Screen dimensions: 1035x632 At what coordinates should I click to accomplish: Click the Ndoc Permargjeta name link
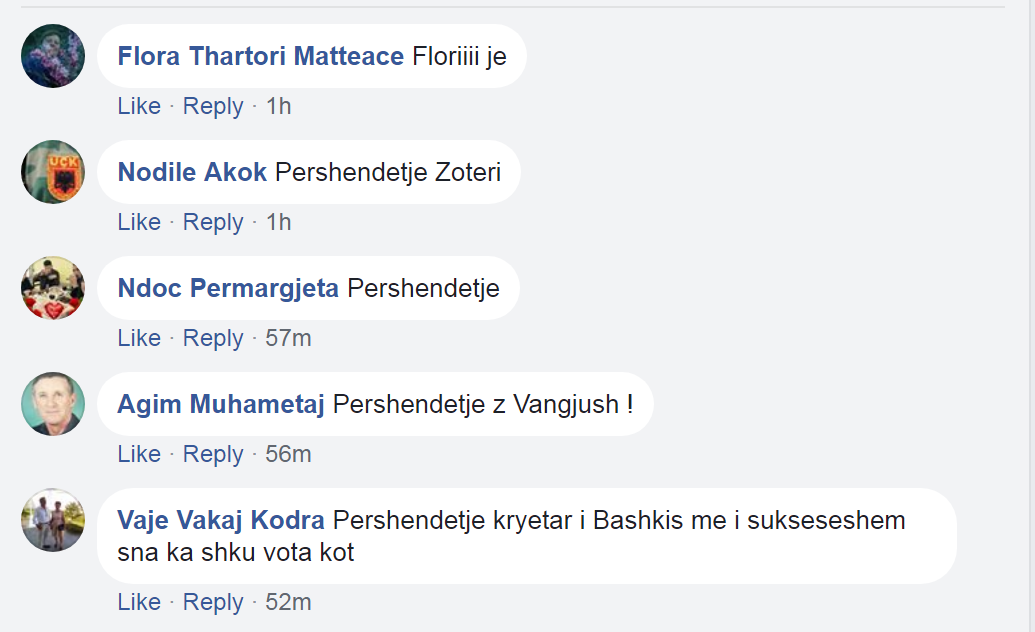pos(228,289)
